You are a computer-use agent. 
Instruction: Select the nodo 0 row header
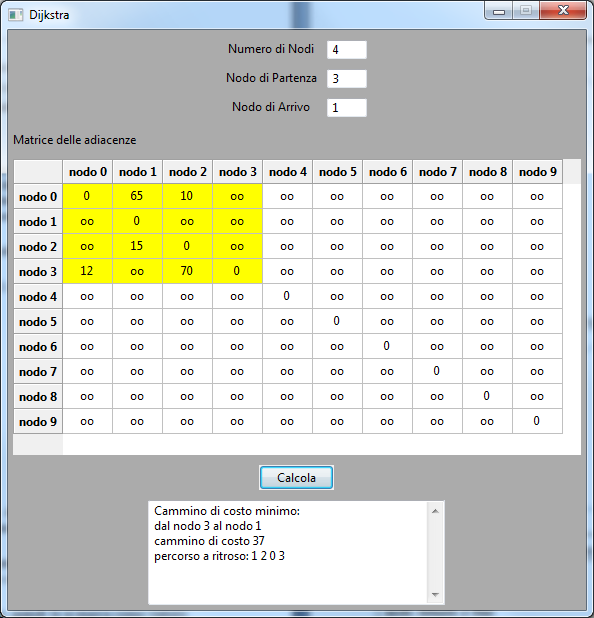38,197
